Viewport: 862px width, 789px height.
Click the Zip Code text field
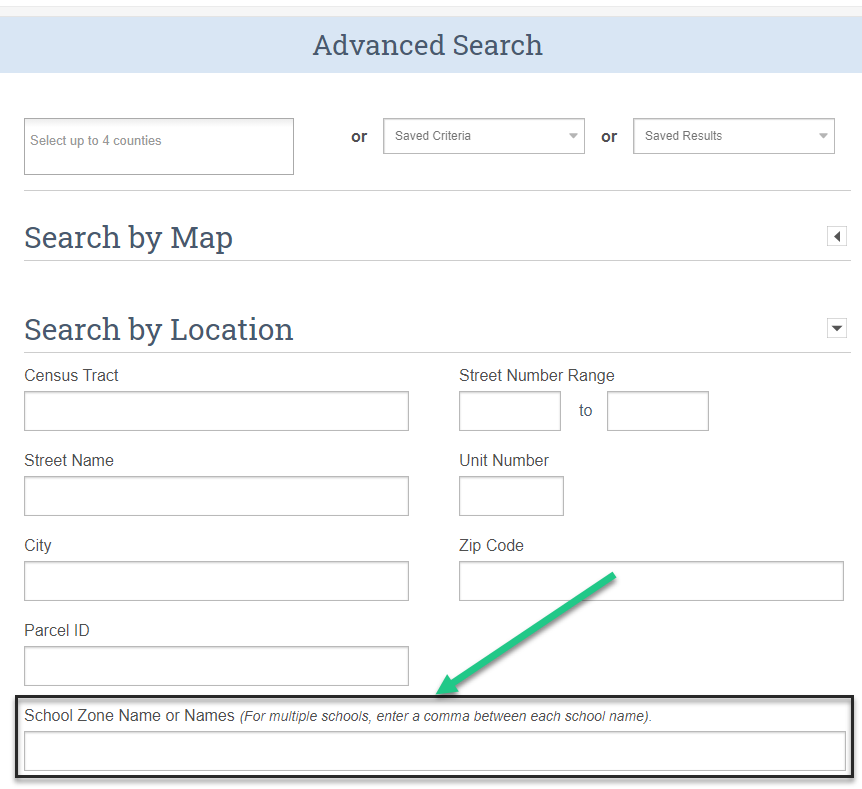click(651, 581)
